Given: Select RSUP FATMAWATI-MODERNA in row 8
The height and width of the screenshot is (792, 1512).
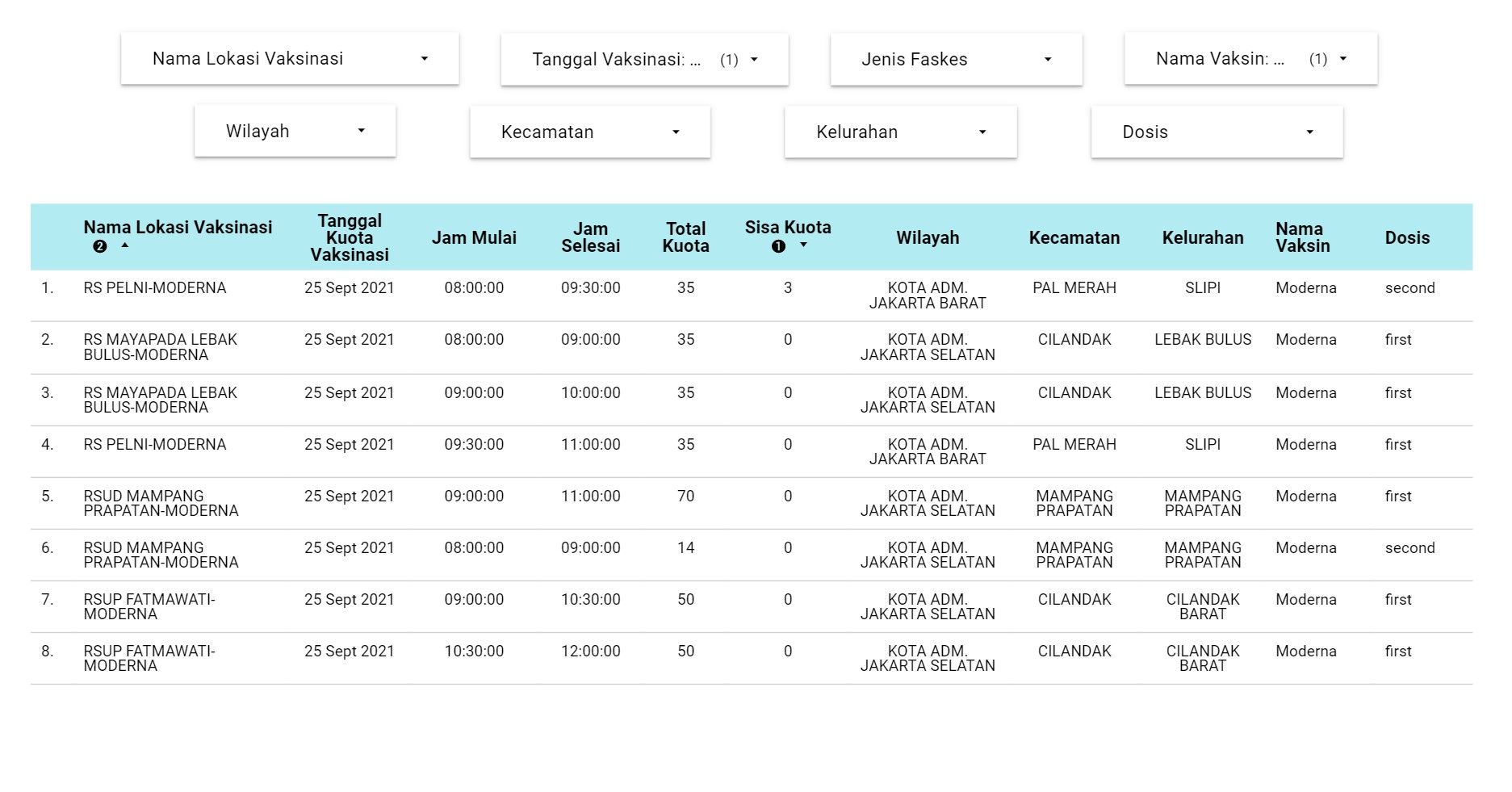Looking at the screenshot, I should [149, 658].
